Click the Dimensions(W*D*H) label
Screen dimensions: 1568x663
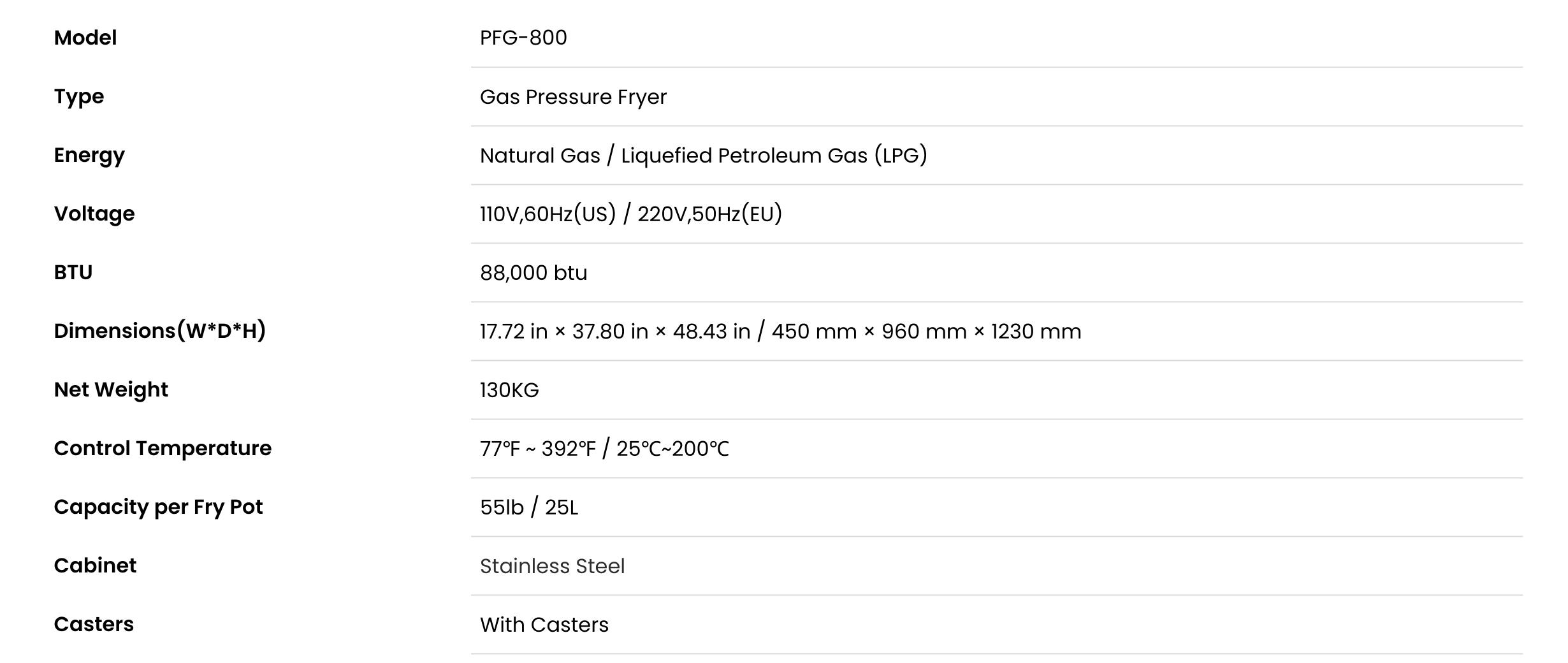(x=160, y=331)
